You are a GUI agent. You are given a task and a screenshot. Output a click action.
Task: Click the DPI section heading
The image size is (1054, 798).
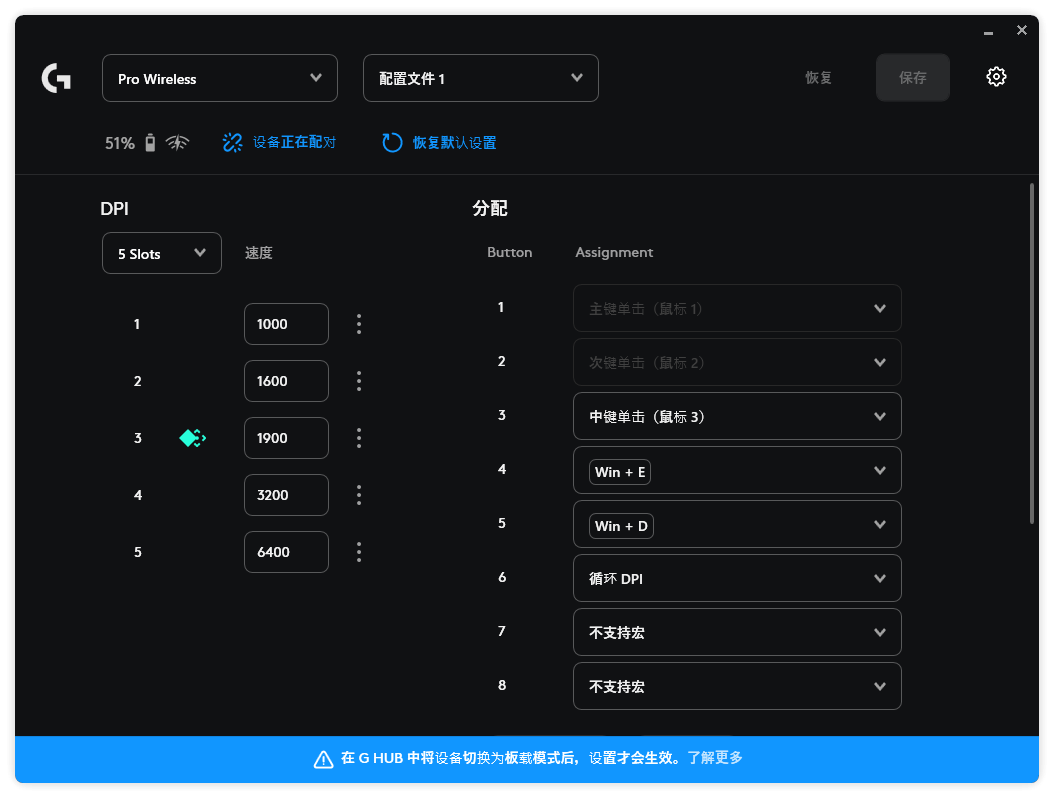[114, 209]
